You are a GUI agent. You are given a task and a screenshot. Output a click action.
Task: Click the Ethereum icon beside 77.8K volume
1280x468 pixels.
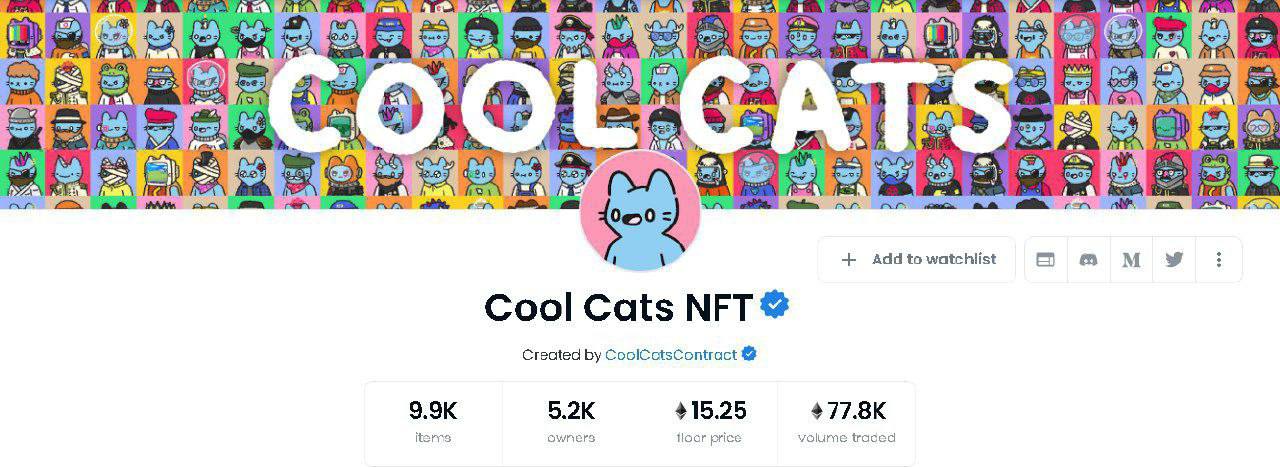[817, 411]
